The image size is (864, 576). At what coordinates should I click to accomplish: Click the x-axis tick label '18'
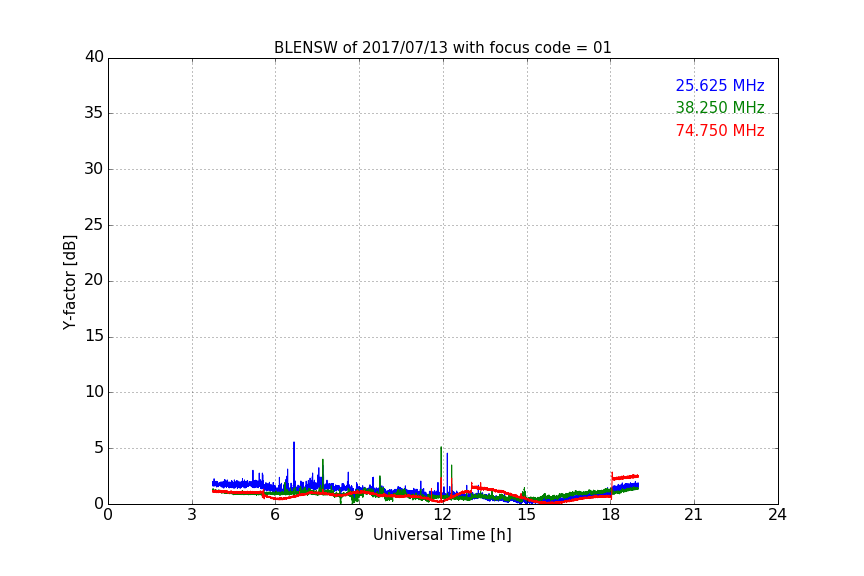pyautogui.click(x=611, y=515)
